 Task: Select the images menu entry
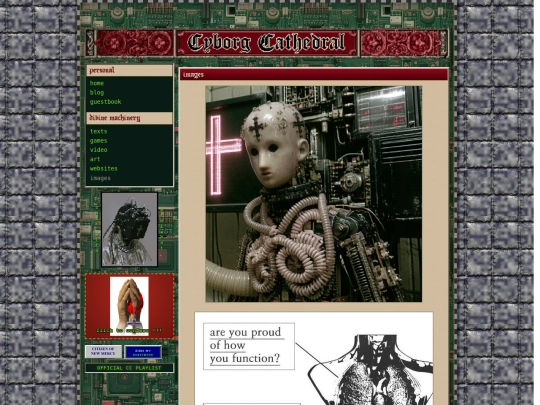100,178
